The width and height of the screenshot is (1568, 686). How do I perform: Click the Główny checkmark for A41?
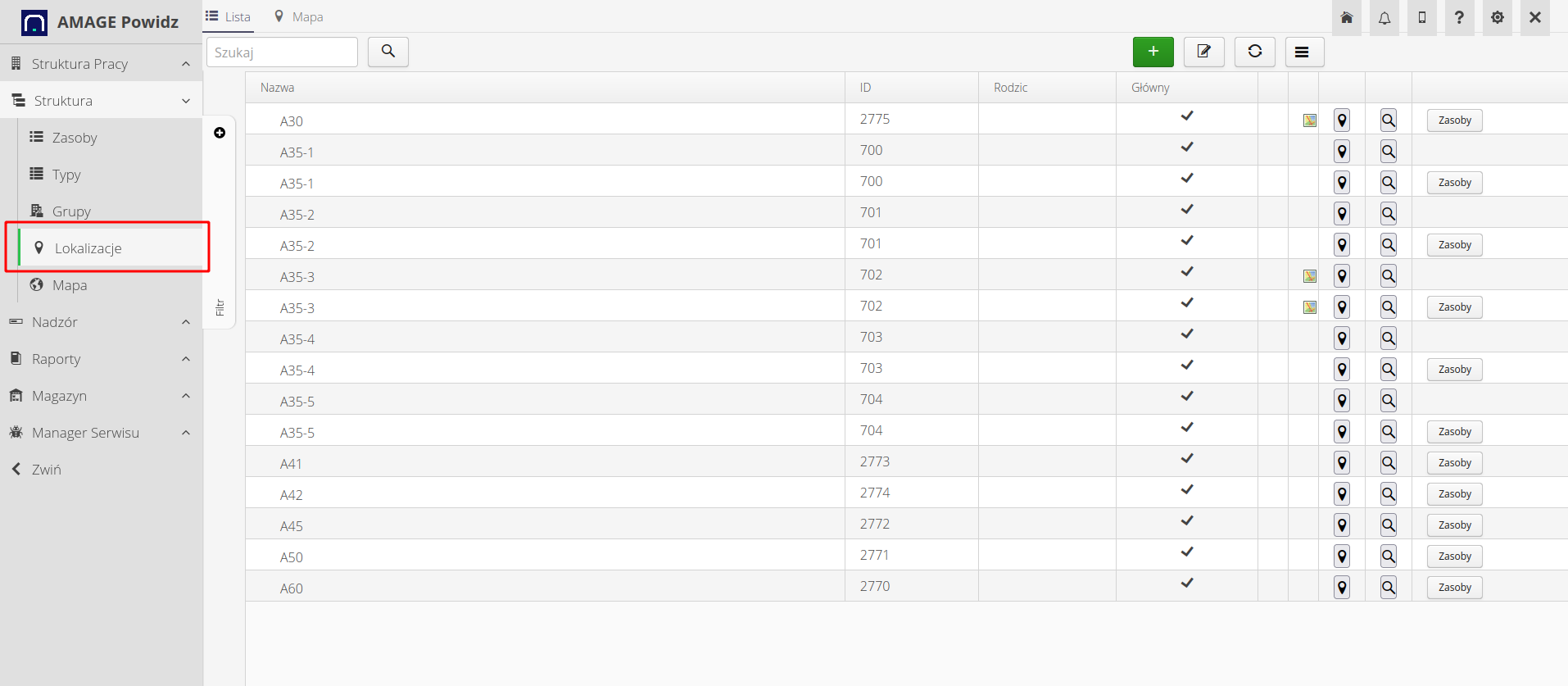[1186, 459]
